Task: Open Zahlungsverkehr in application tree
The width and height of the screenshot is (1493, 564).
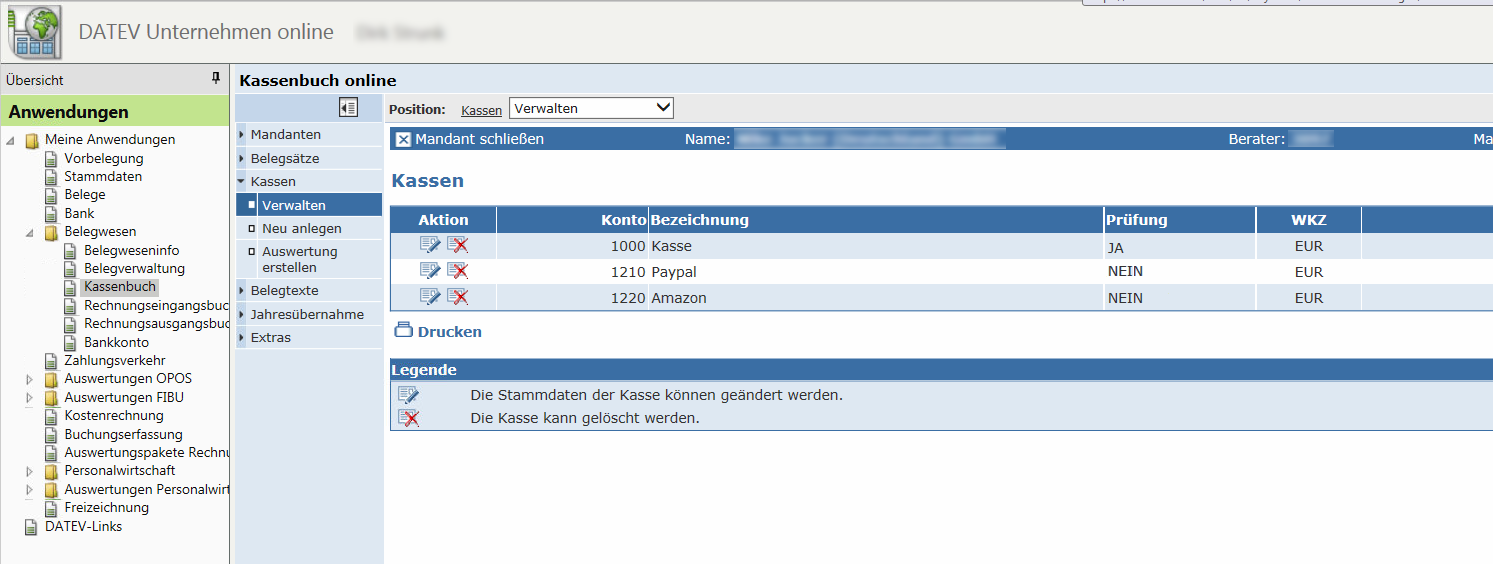Action: (x=114, y=360)
